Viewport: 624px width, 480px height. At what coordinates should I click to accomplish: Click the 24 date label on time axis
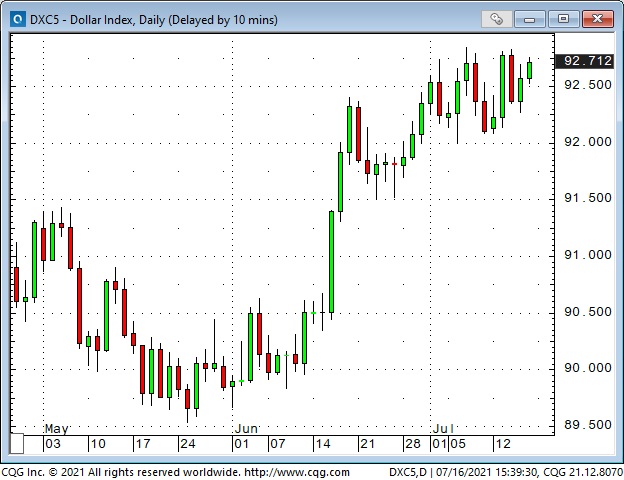[x=187, y=444]
